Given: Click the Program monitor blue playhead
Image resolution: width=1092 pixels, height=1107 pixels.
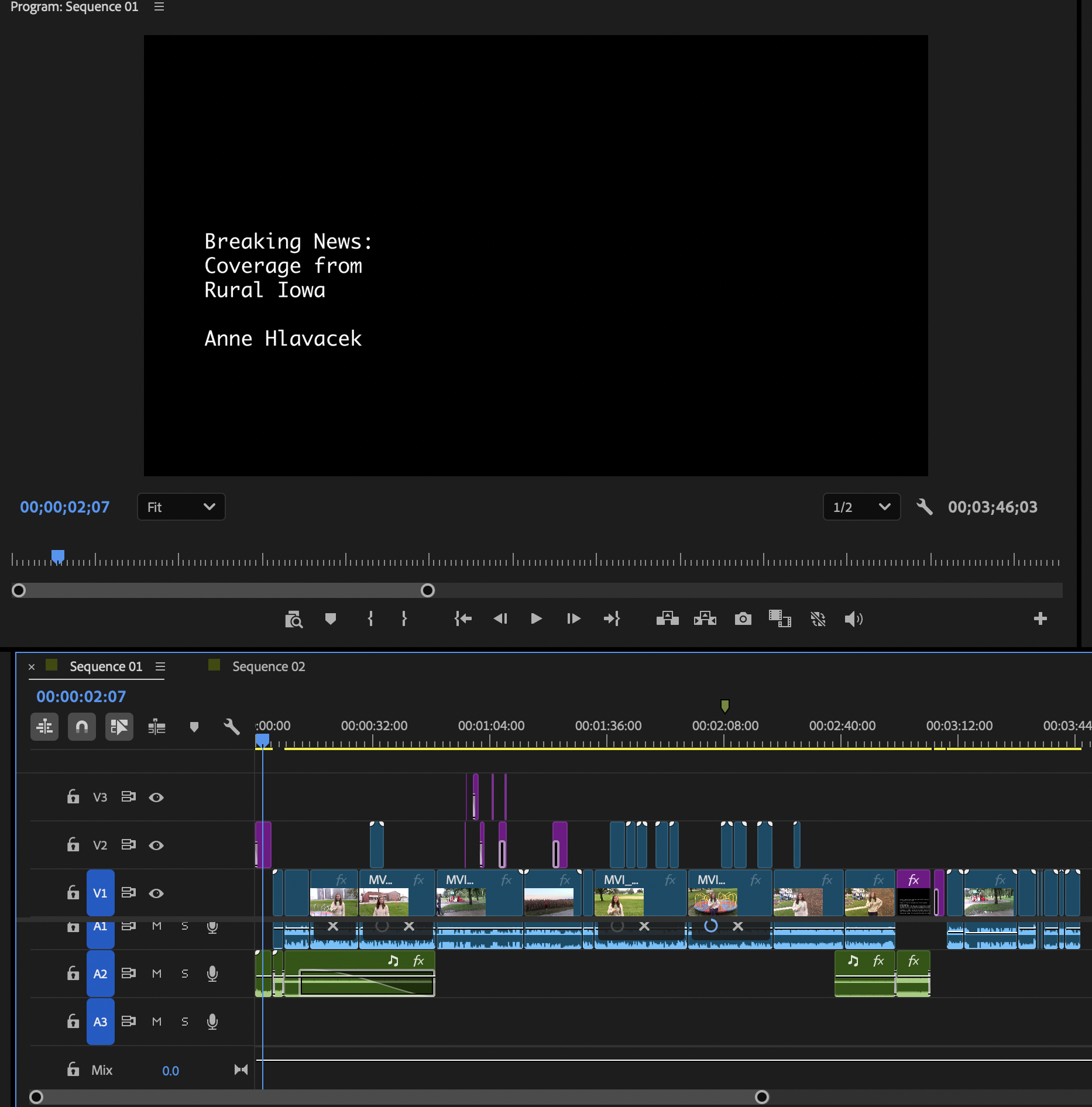Looking at the screenshot, I should [x=57, y=556].
